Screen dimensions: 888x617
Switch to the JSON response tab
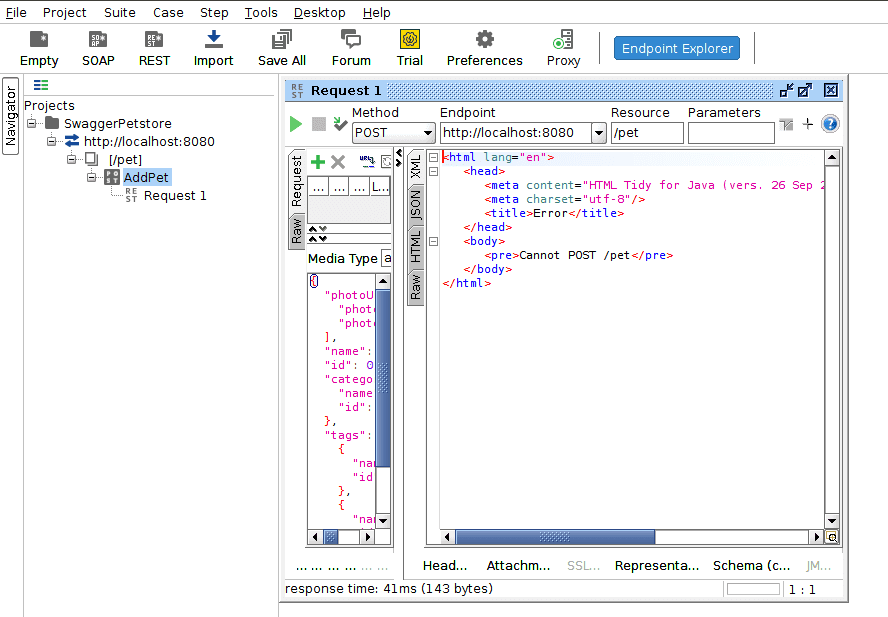416,205
